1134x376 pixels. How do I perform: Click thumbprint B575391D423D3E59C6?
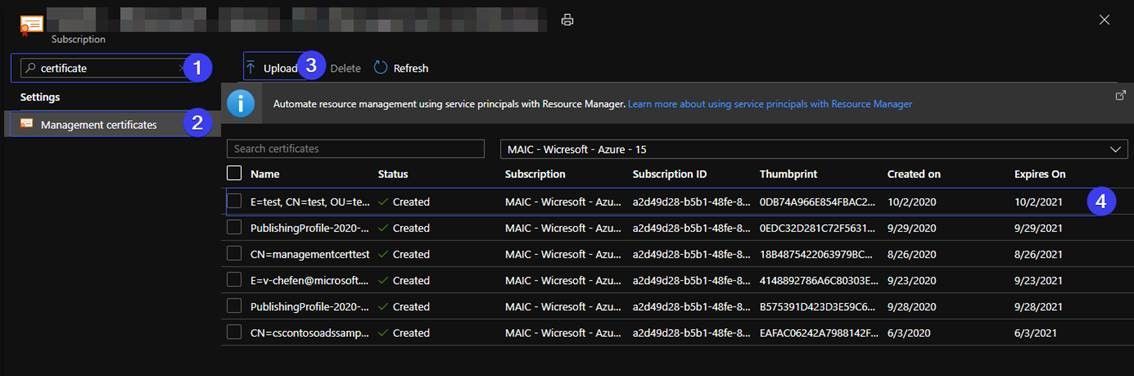click(817, 307)
